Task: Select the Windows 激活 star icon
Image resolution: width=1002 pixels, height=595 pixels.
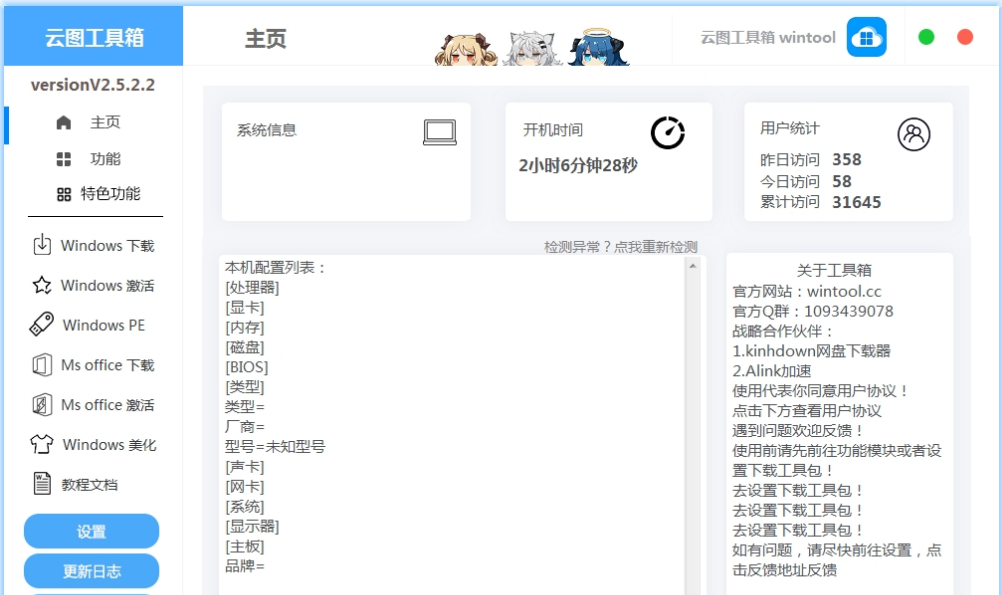Action: click(39, 285)
